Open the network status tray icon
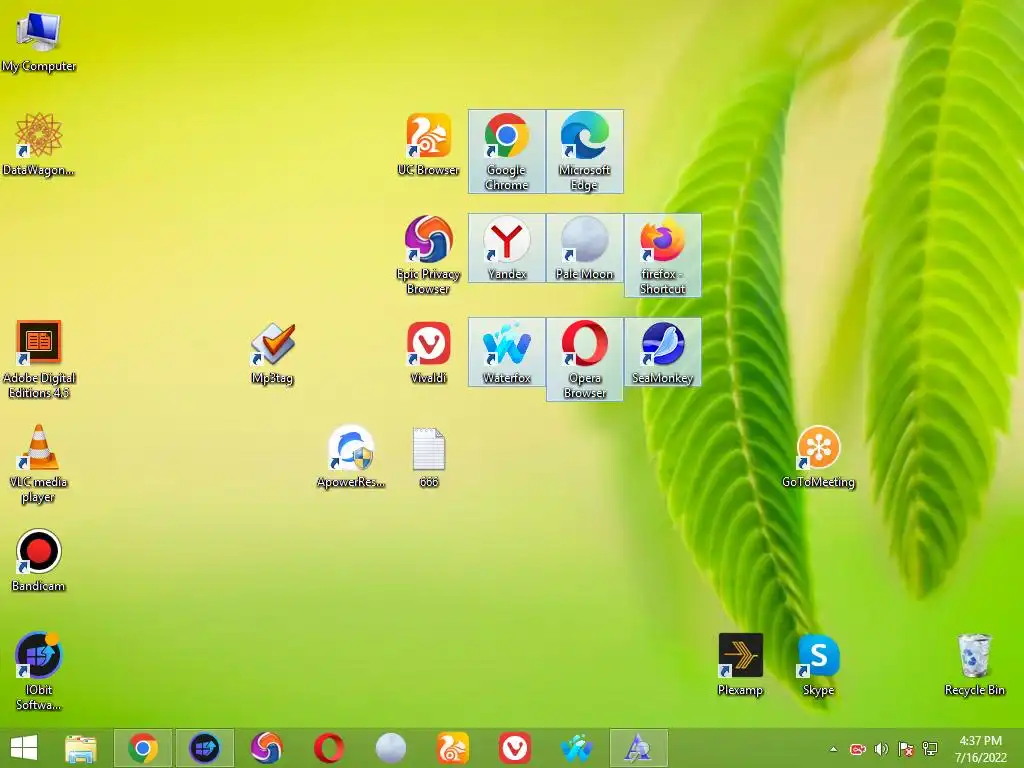This screenshot has height=768, width=1024. click(930, 749)
